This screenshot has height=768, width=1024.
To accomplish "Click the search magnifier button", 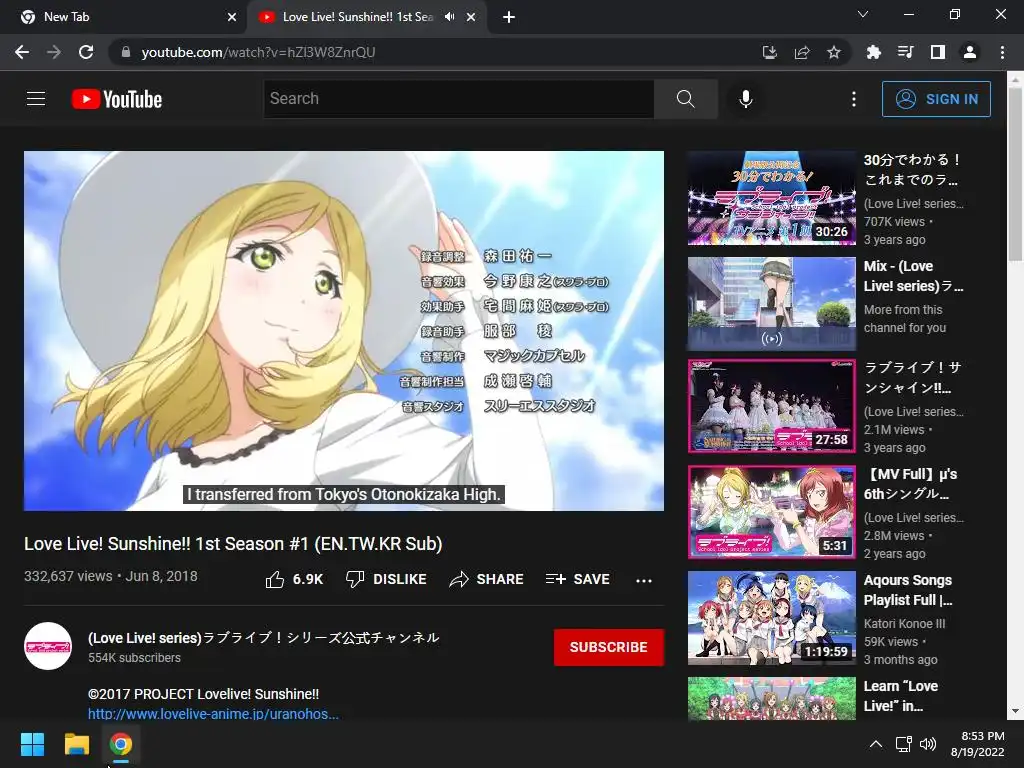I will 686,99.
